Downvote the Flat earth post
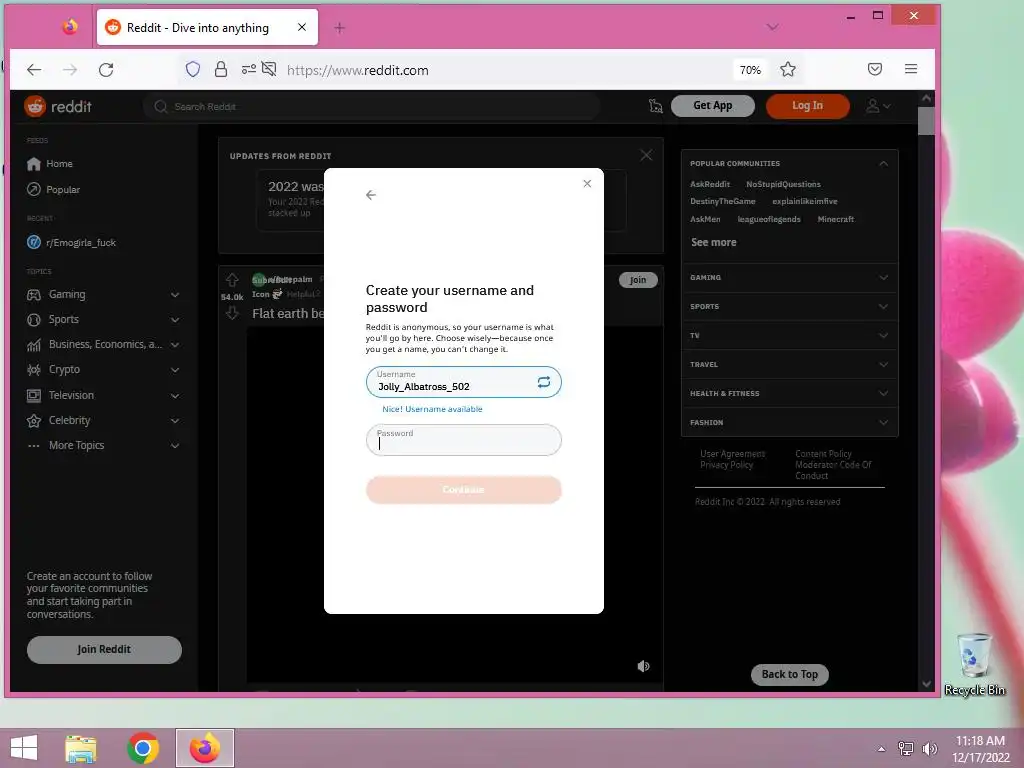This screenshot has width=1024, height=768. pos(232,313)
